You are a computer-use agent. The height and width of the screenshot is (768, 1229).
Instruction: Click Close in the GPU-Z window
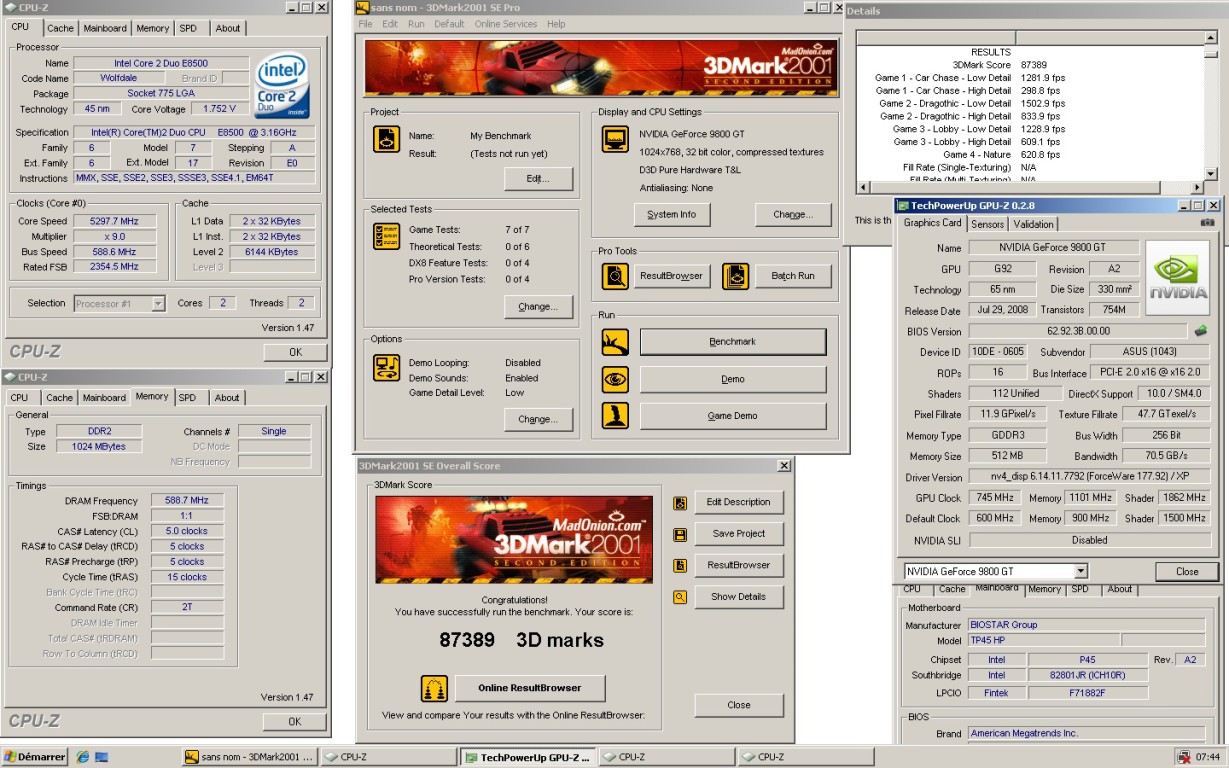[x=1187, y=572]
